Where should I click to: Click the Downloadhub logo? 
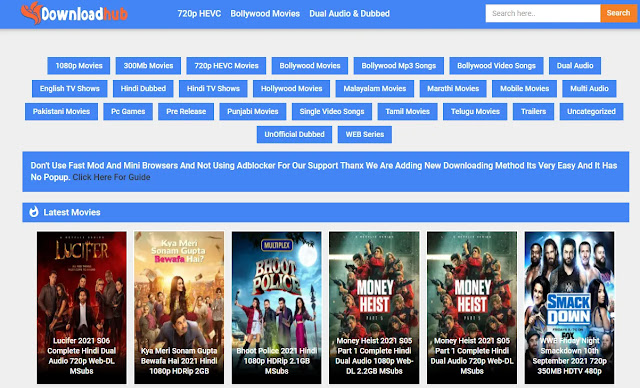coord(74,13)
